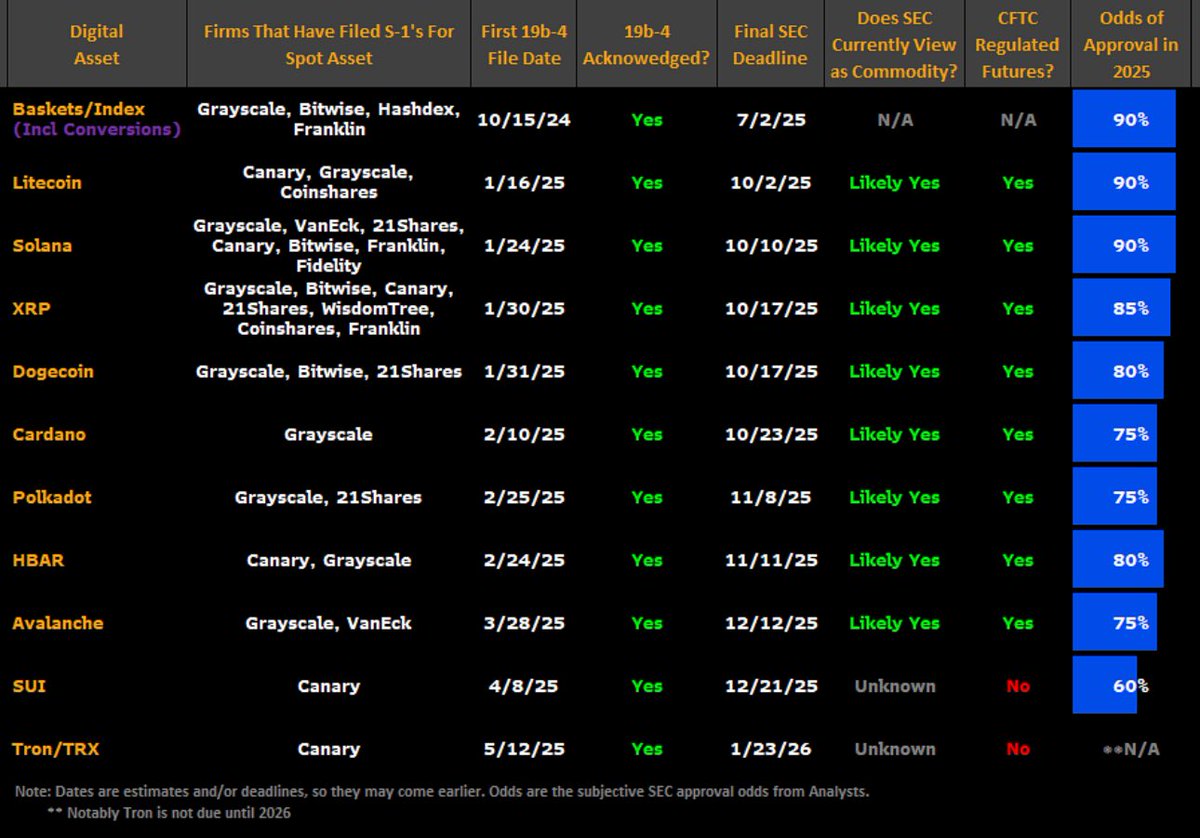Select the CFTC Regulated Futures header

tap(1017, 44)
